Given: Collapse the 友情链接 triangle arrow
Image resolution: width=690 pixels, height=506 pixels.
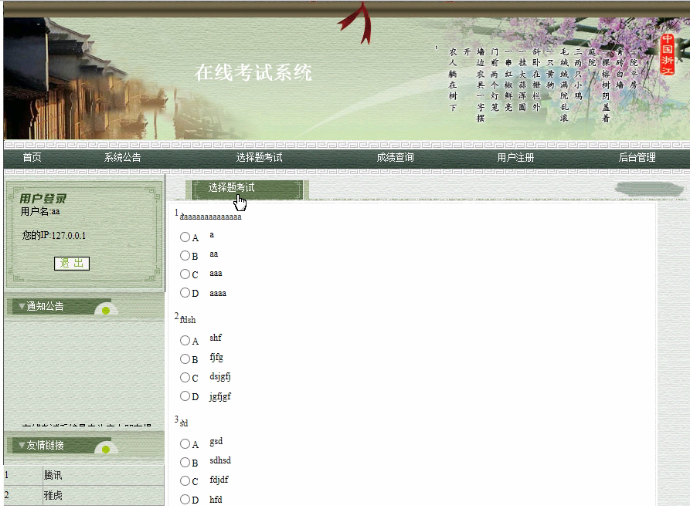Looking at the screenshot, I should (x=21, y=445).
